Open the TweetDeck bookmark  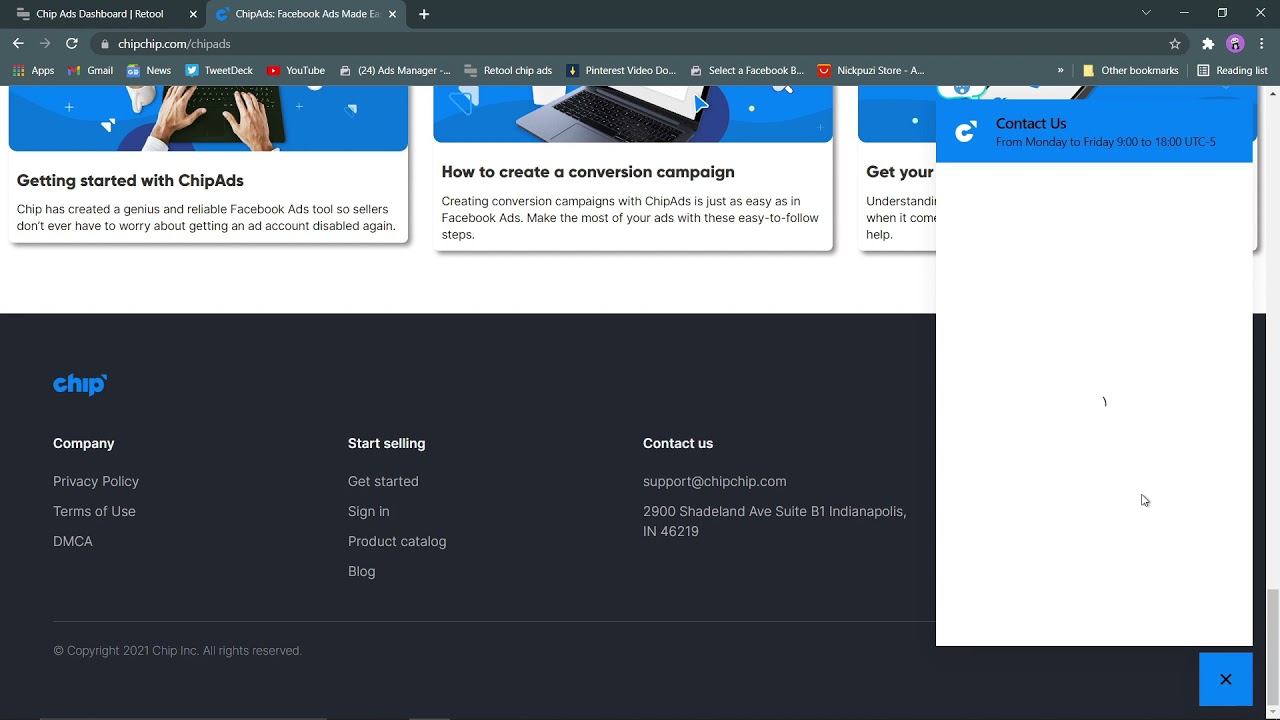(x=219, y=70)
